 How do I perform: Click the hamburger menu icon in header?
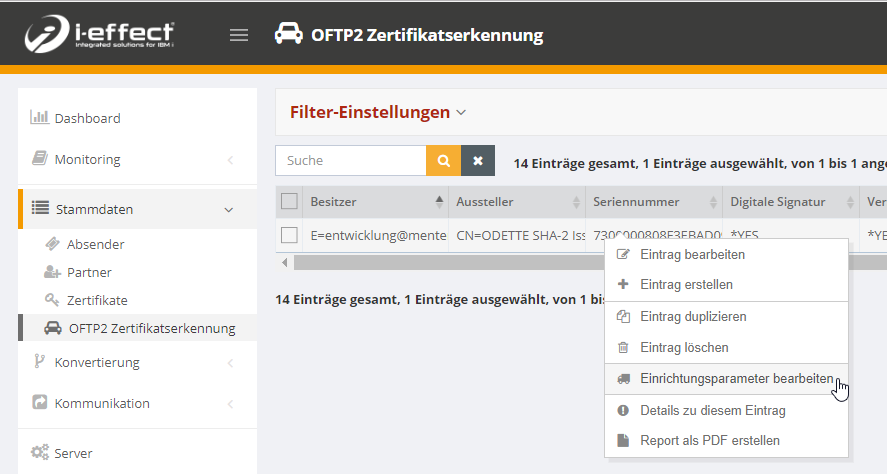tap(238, 35)
